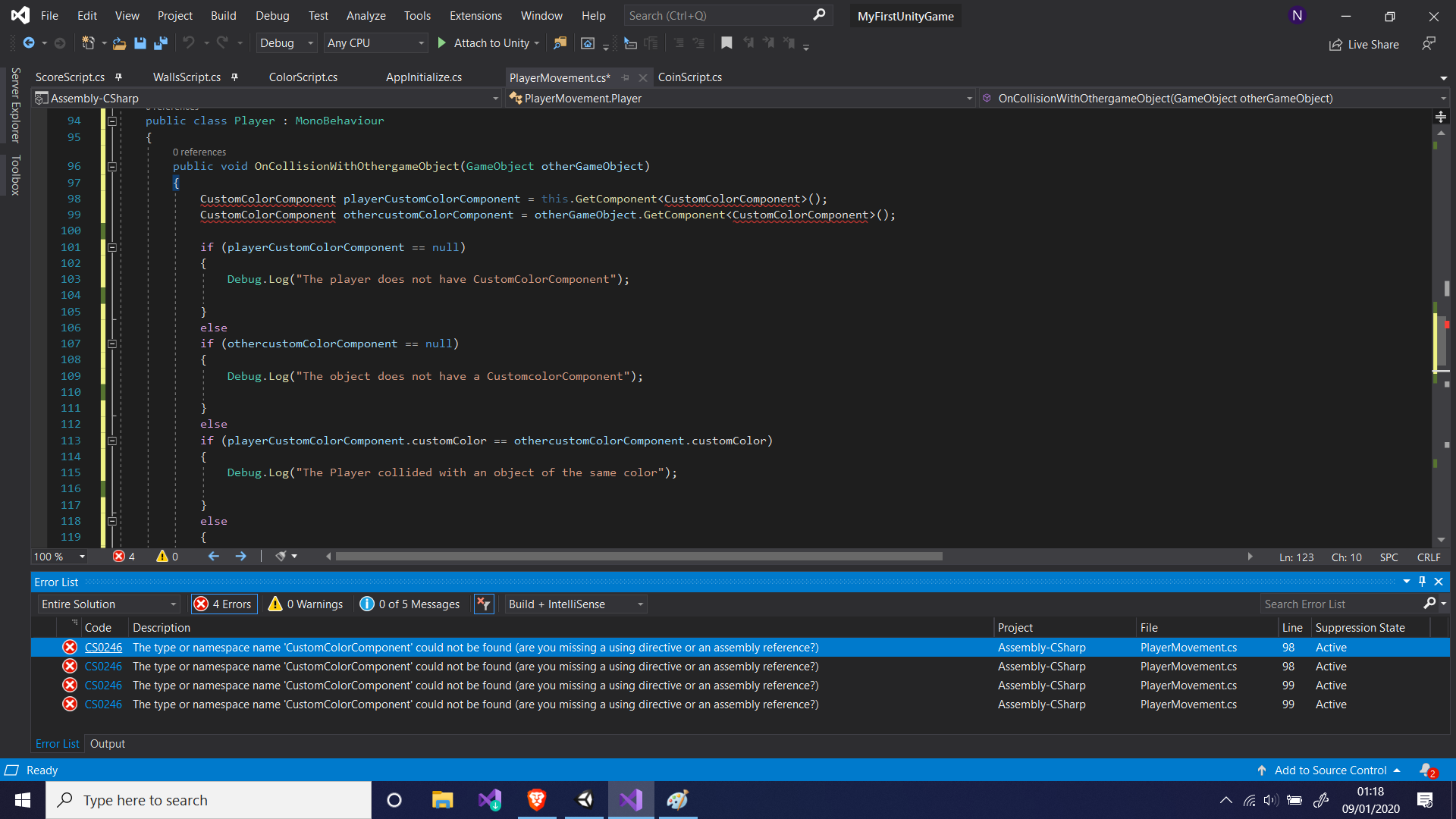Unpin the WallsScript.cs tab pin icon
This screenshot has height=819, width=1456.
[x=234, y=77]
